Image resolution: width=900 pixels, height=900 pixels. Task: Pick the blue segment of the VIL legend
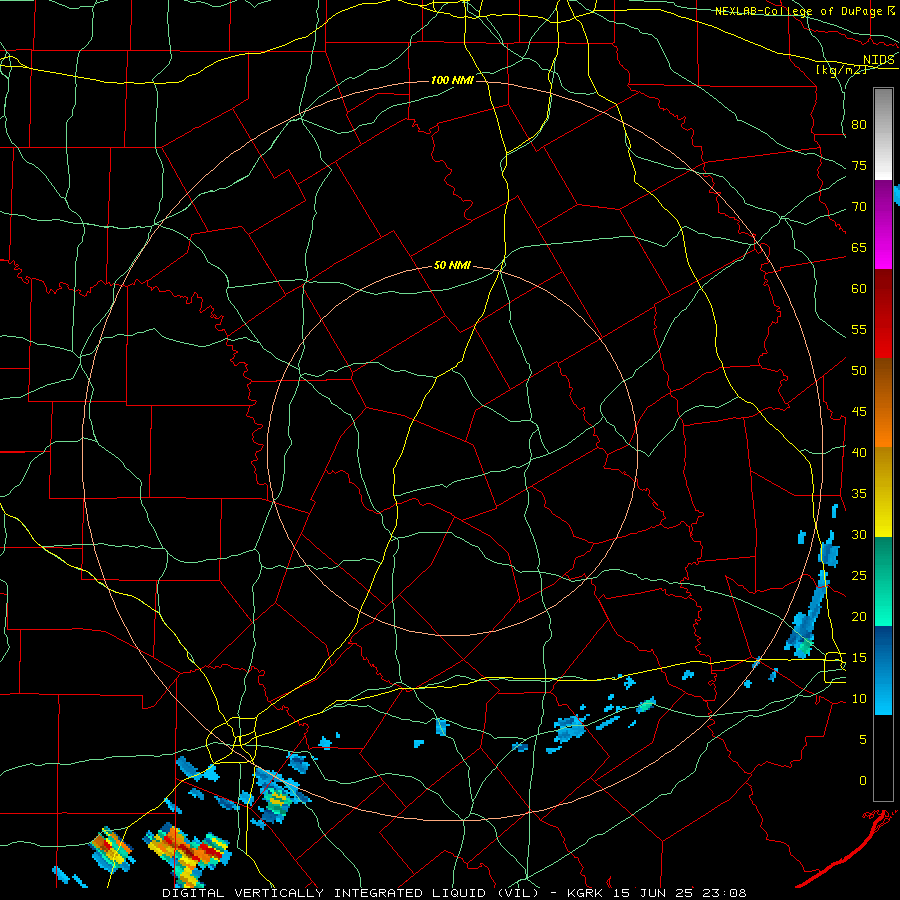point(883,670)
